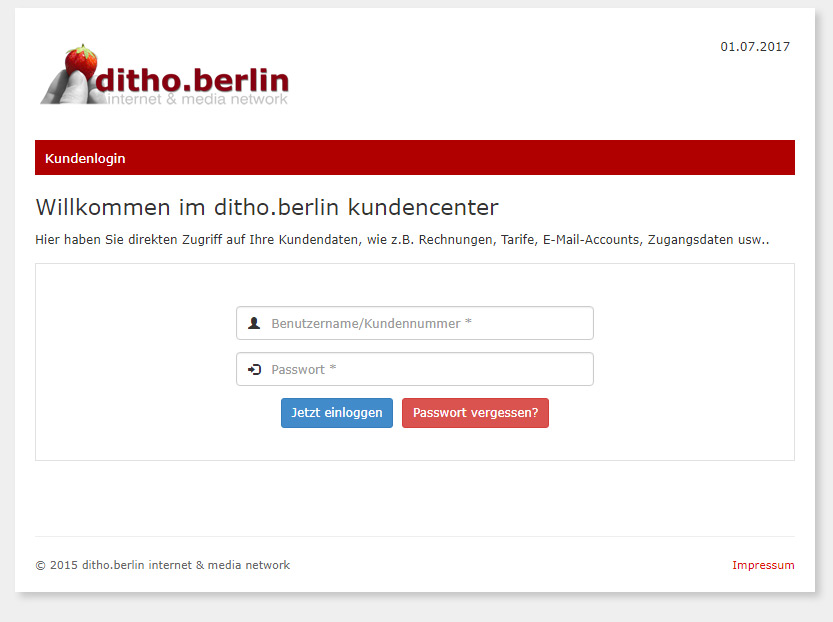This screenshot has width=833, height=622.
Task: Click the login arrow icon in password field
Action: click(254, 369)
